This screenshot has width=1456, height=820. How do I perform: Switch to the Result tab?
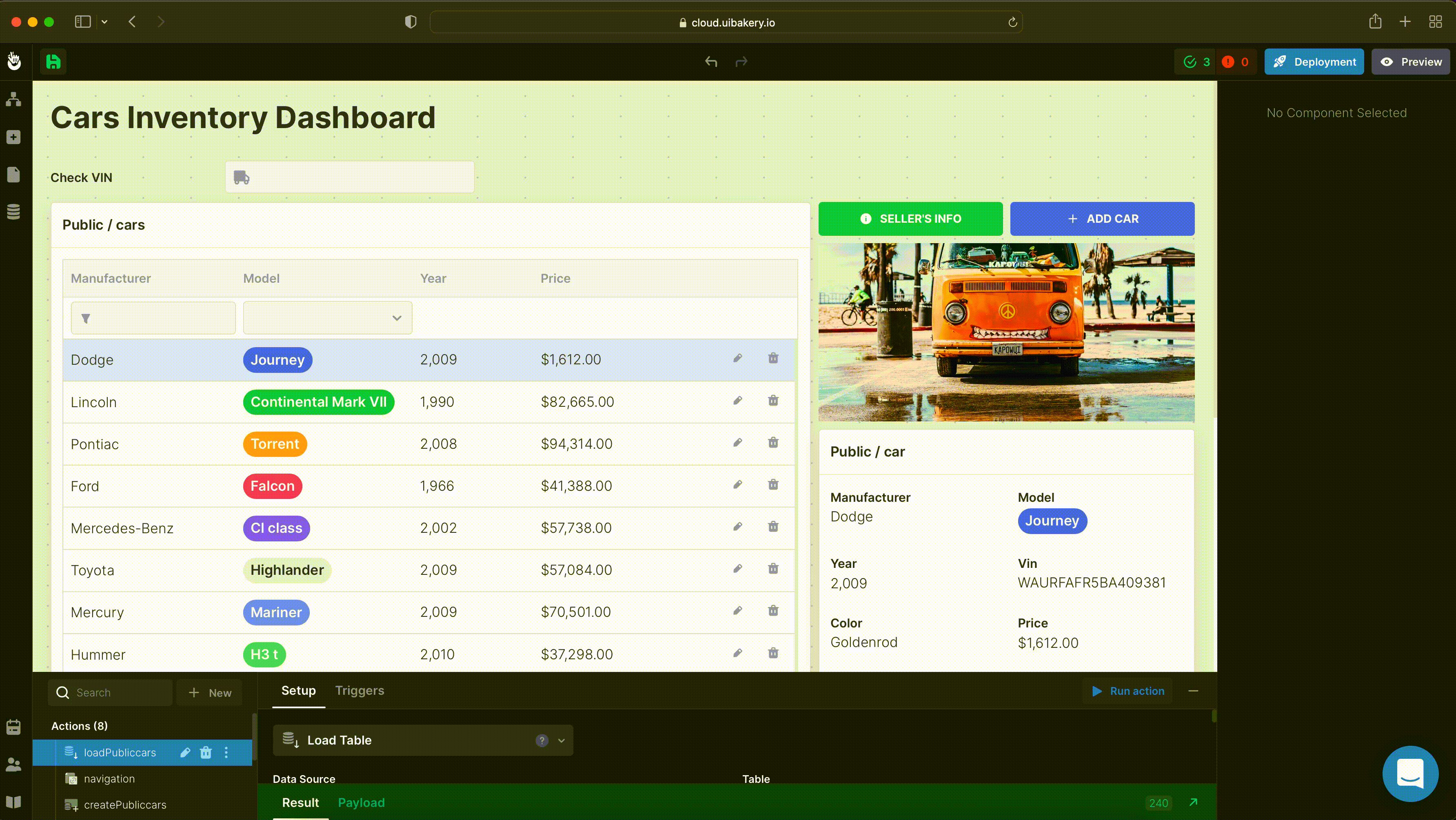tap(300, 802)
